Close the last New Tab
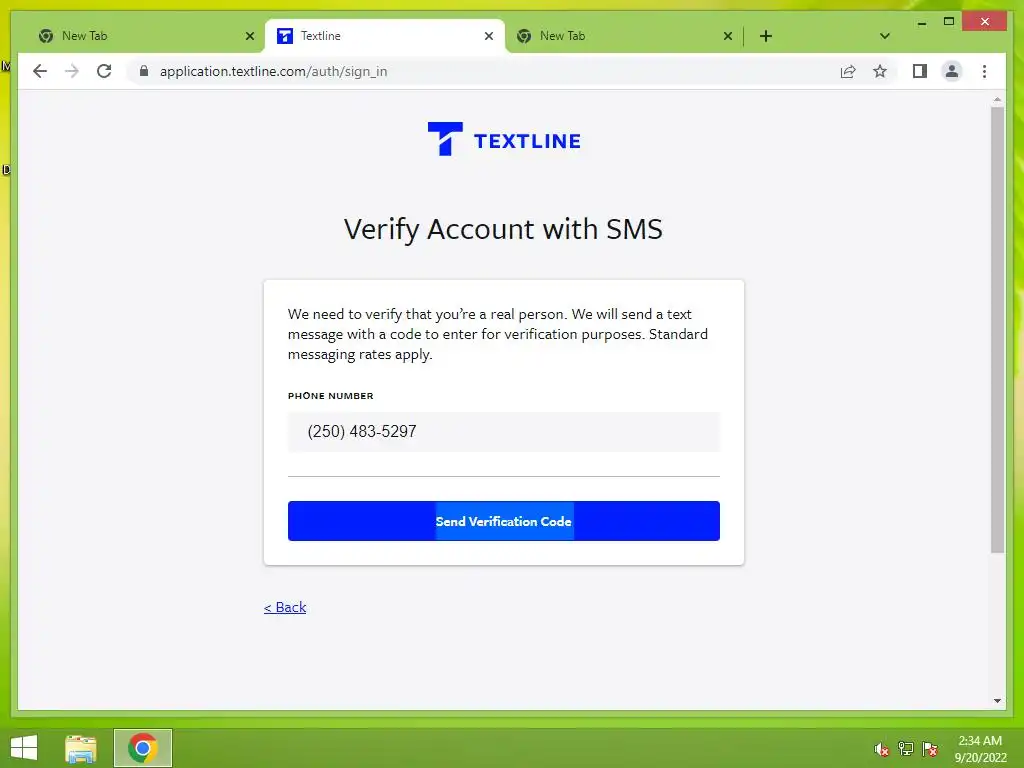The image size is (1024, 768). [728, 36]
